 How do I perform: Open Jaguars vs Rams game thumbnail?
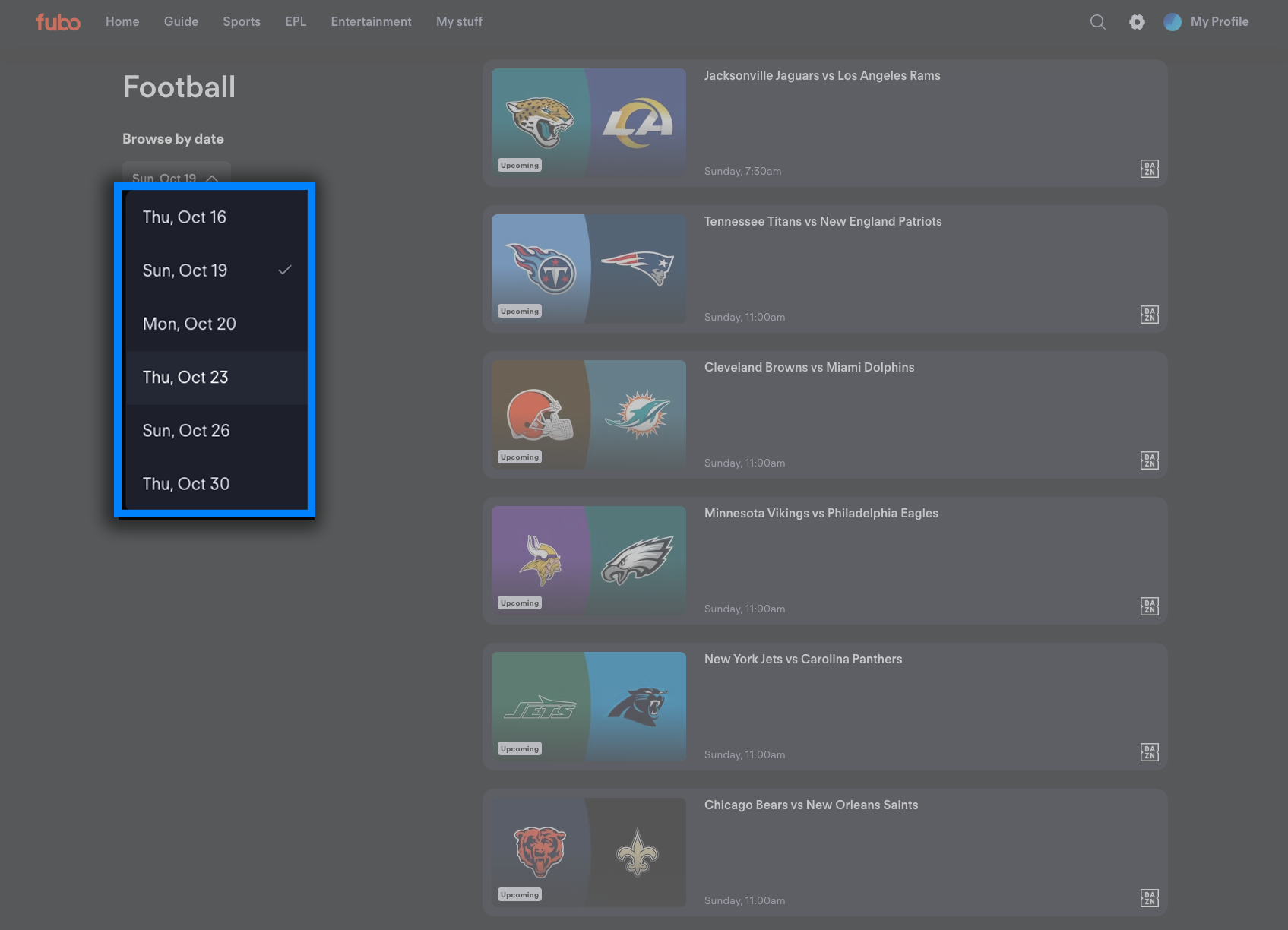pos(589,123)
